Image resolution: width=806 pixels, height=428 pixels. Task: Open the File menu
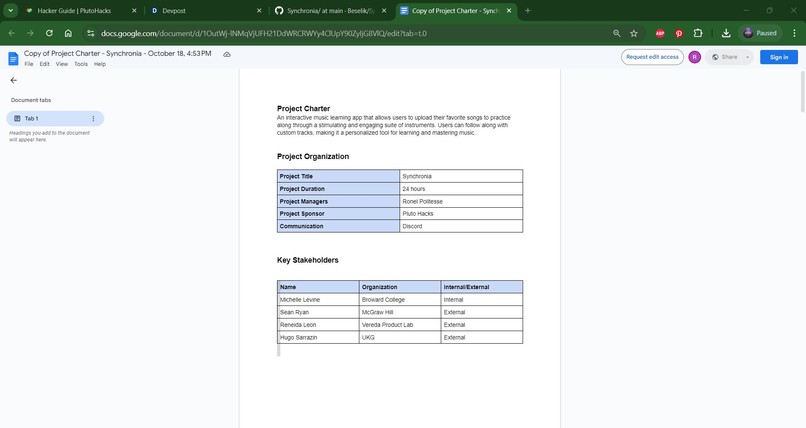(29, 64)
